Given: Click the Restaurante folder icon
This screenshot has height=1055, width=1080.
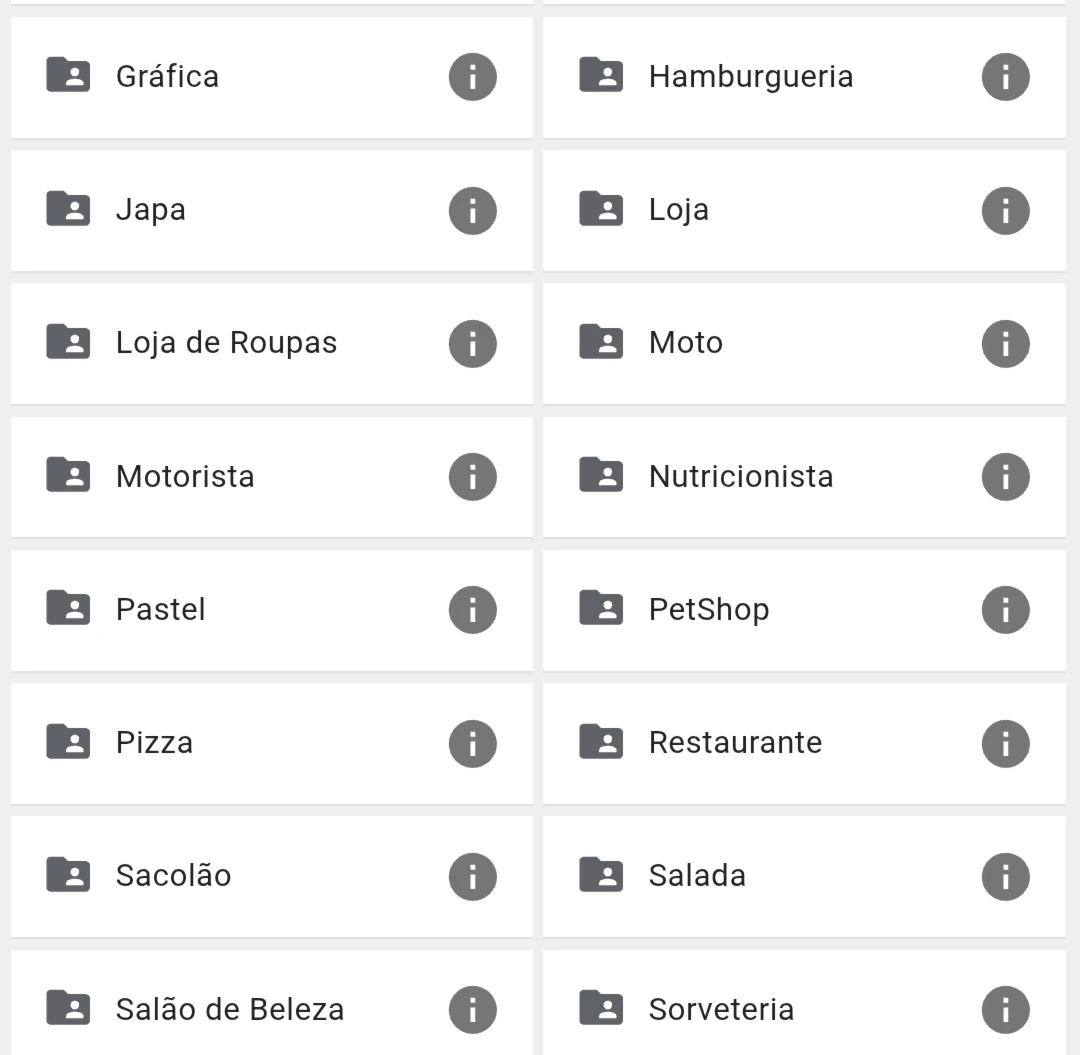Looking at the screenshot, I should click(x=601, y=742).
